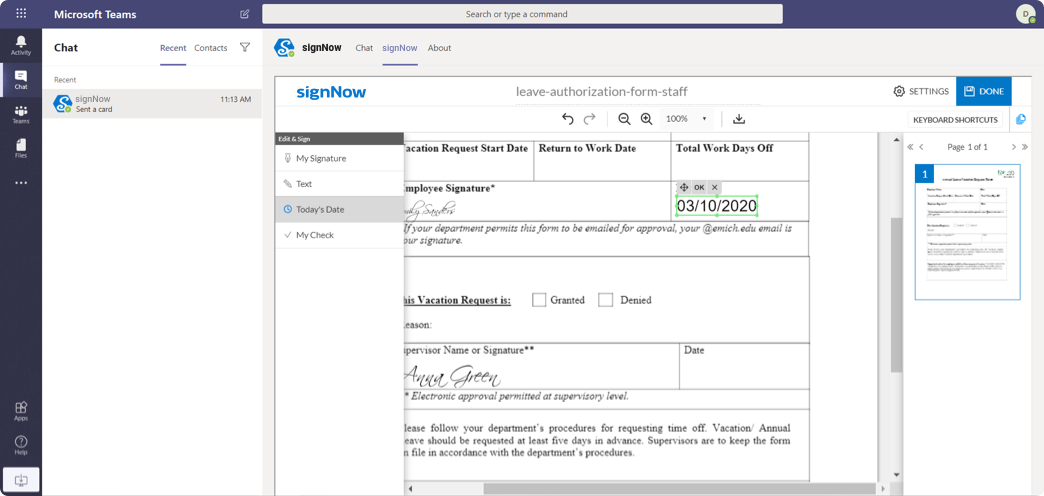Open Chat in the Teams sidebar
The width and height of the screenshot is (1044, 496).
(x=21, y=81)
